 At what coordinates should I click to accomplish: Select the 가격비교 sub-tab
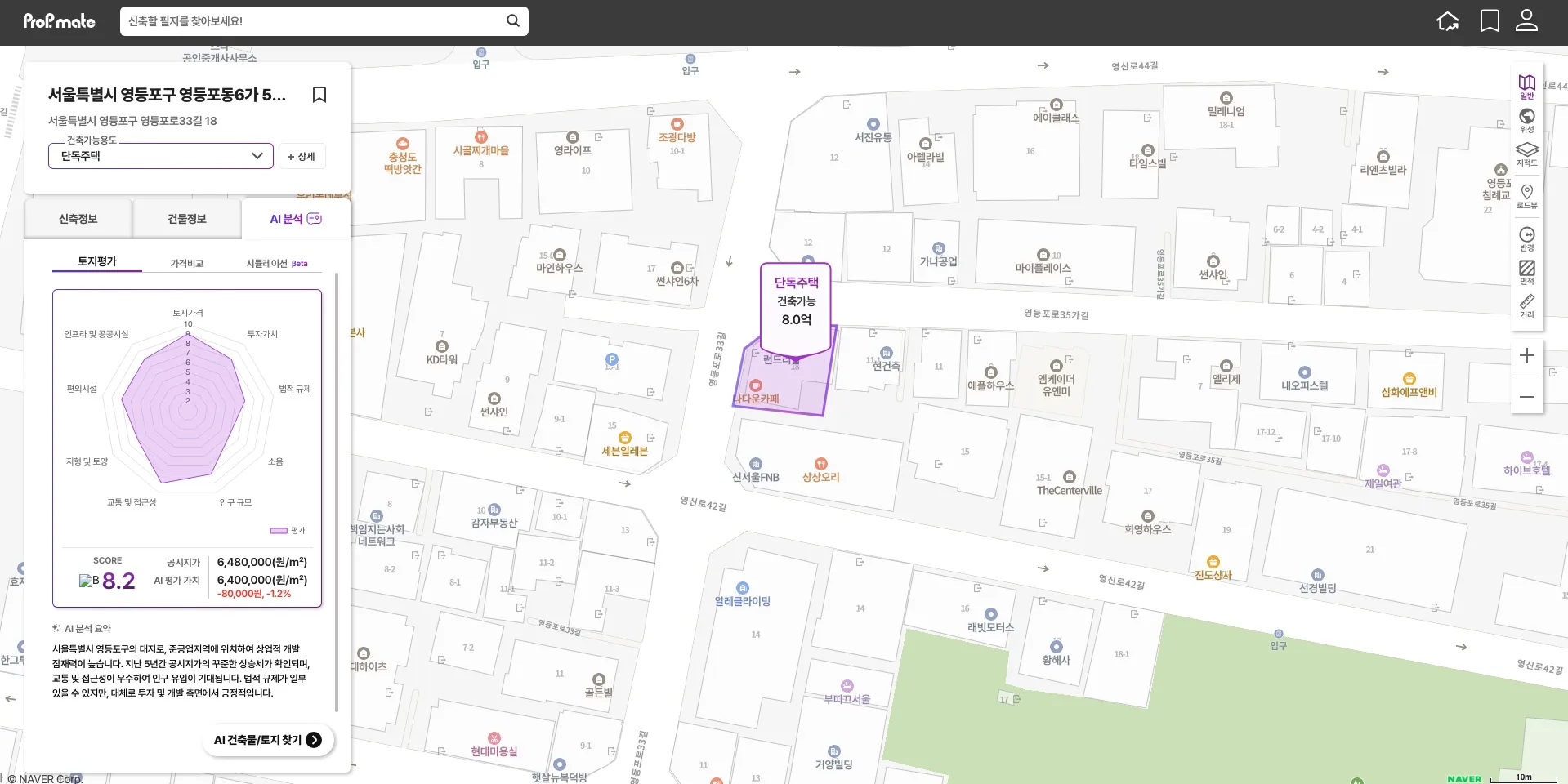pos(187,263)
